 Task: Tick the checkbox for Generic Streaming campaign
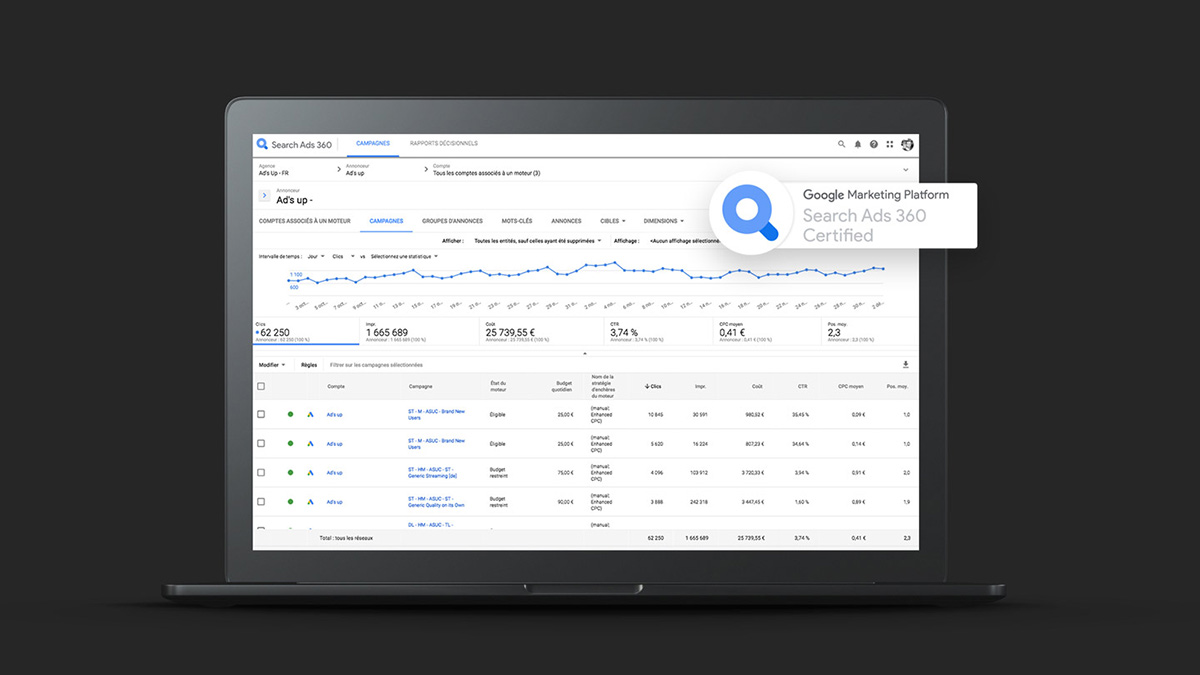pyautogui.click(x=262, y=472)
